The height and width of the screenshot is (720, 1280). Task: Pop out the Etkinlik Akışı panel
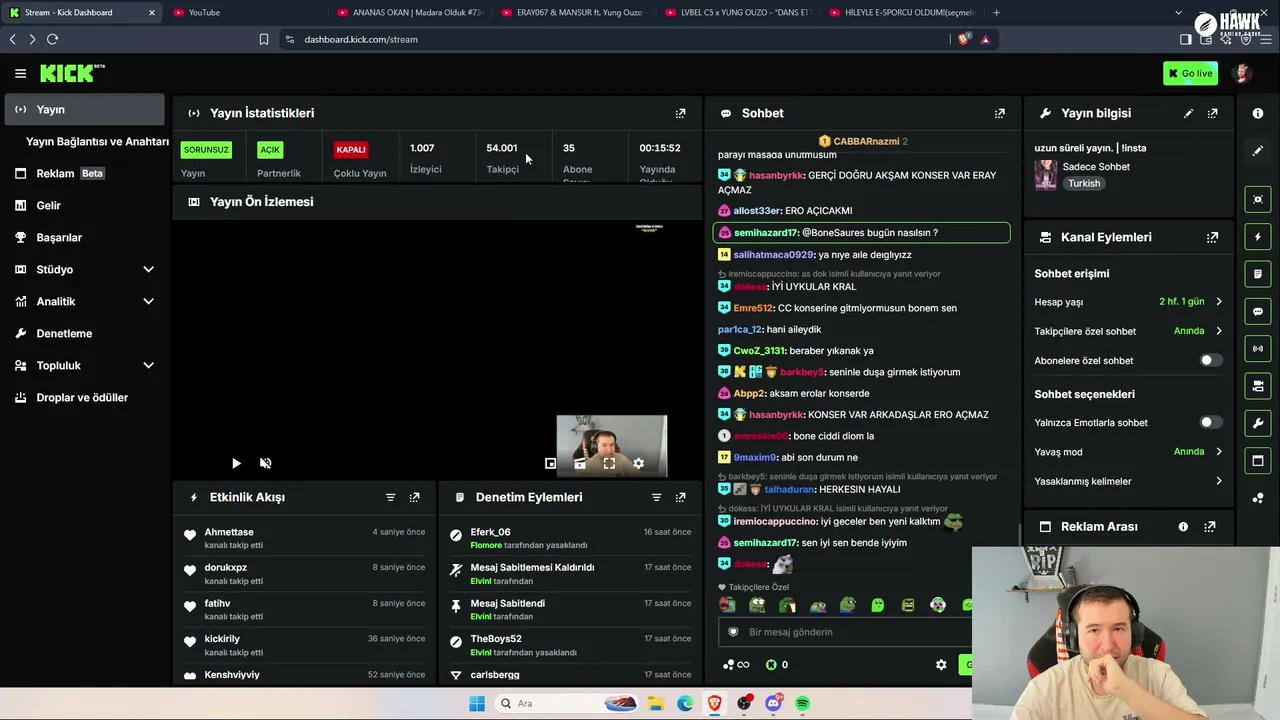coord(415,497)
